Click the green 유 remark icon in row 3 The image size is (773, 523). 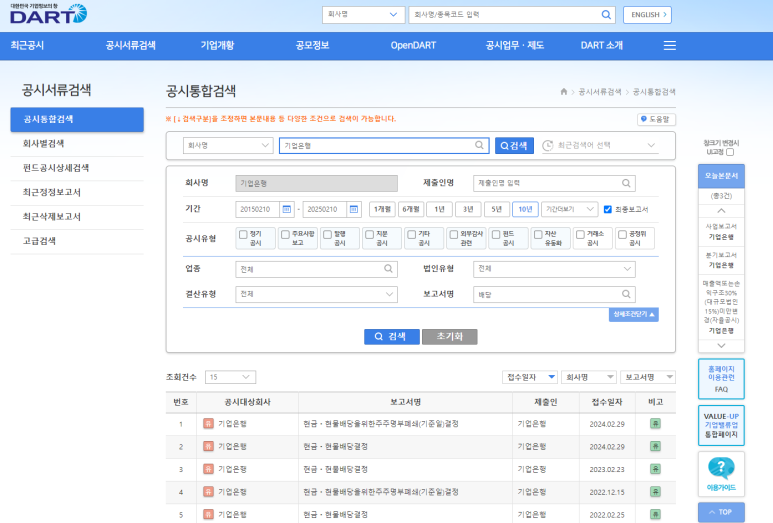pos(655,469)
